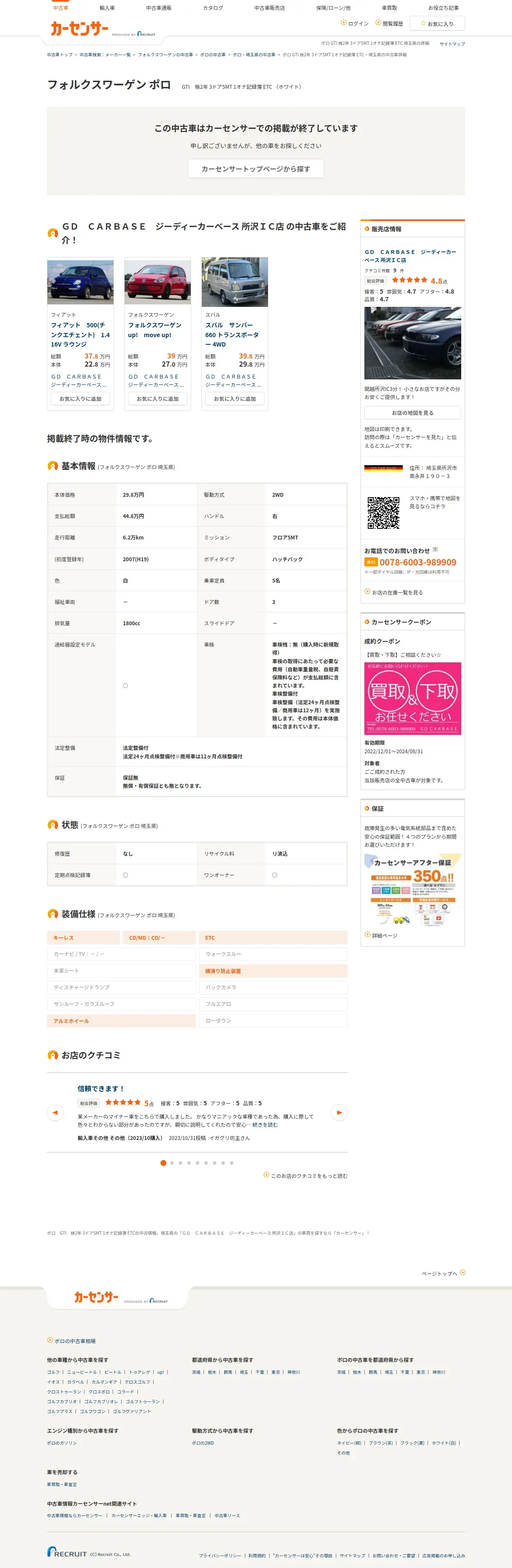Select the second review pagination dot
This screenshot has height=1568, width=512.
172,1163
